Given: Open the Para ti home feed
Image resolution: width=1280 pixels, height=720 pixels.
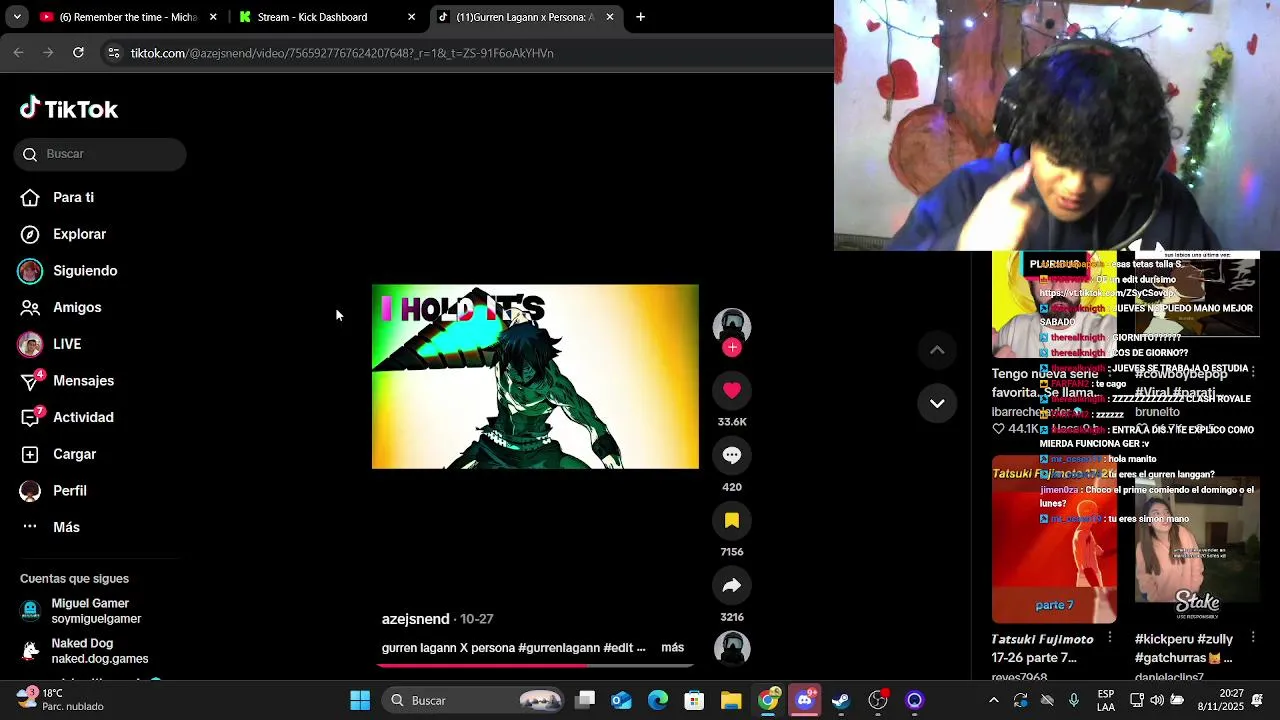Looking at the screenshot, I should (x=57, y=197).
